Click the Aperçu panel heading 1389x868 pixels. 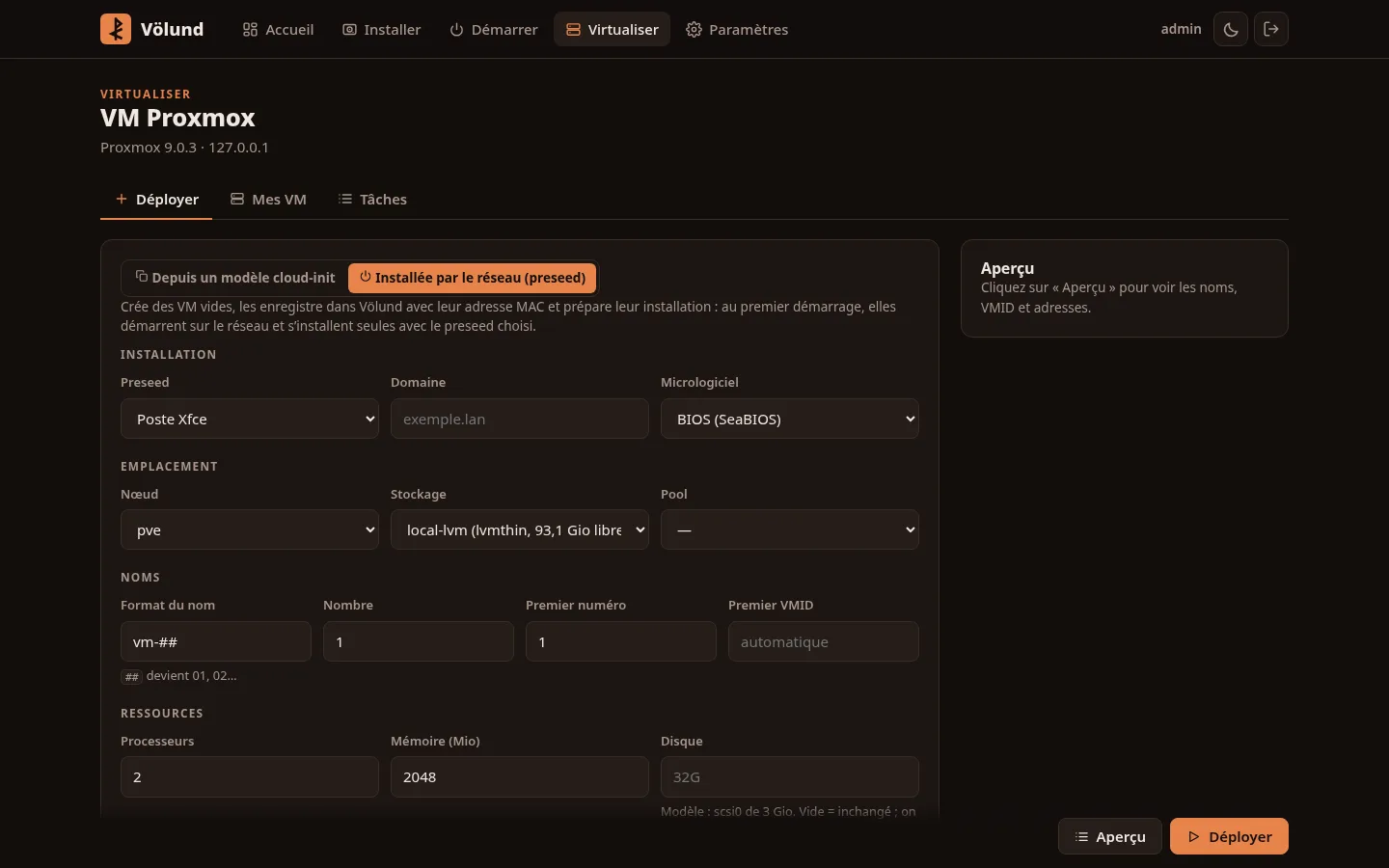click(1007, 268)
